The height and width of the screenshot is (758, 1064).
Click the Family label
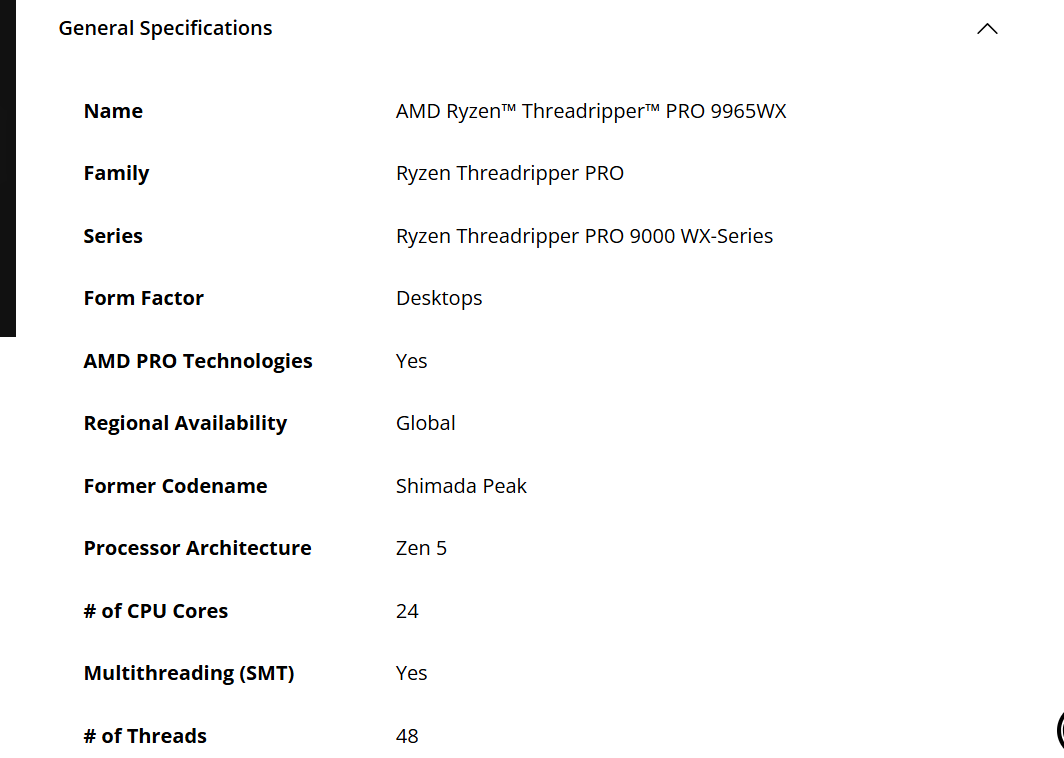(116, 173)
